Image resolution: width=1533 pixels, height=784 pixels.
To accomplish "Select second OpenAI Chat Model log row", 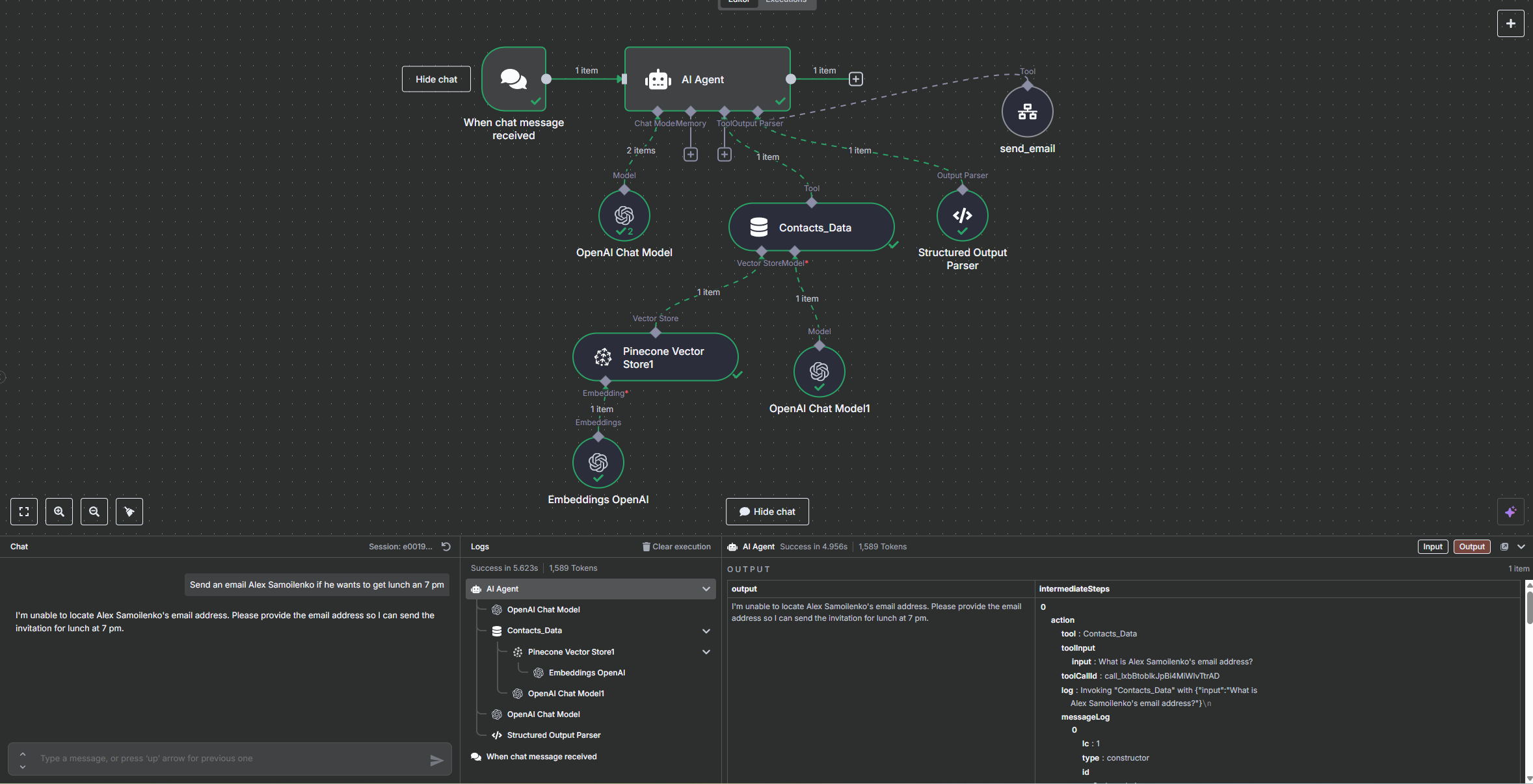I will coord(591,714).
